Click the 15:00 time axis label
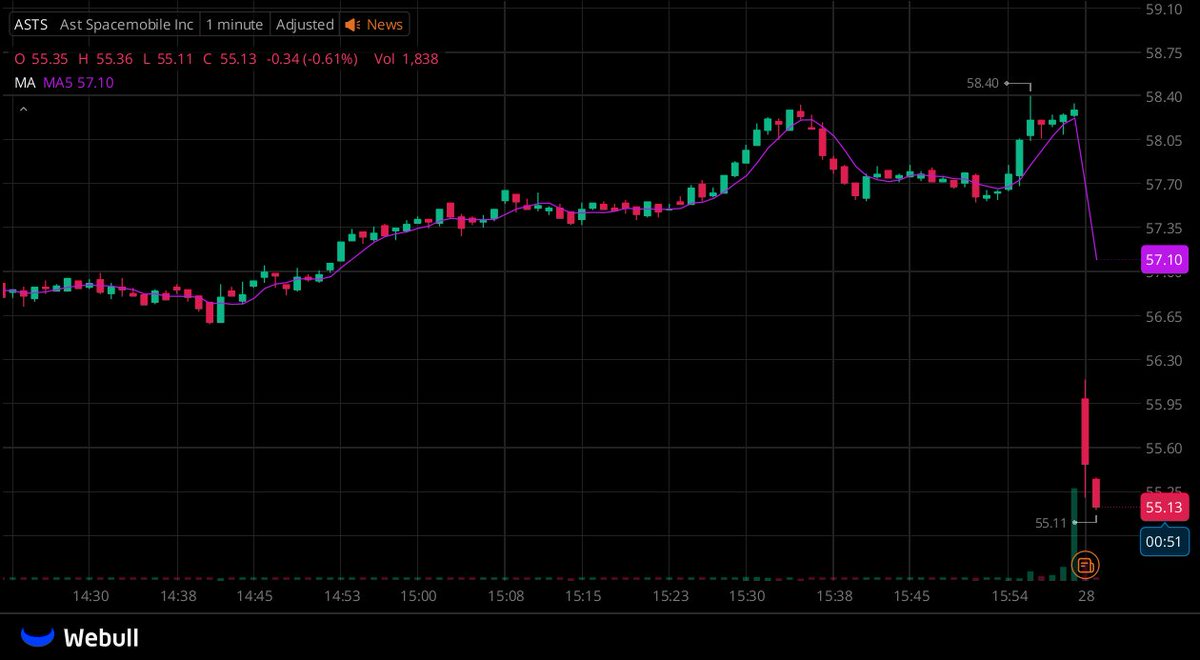The height and width of the screenshot is (660, 1200). pos(418,596)
